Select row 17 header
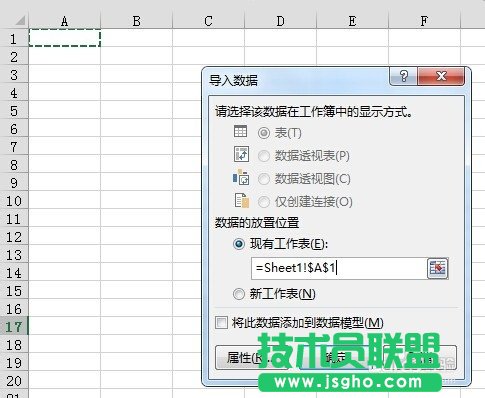Screen dimensions: 485x398 click(14, 326)
